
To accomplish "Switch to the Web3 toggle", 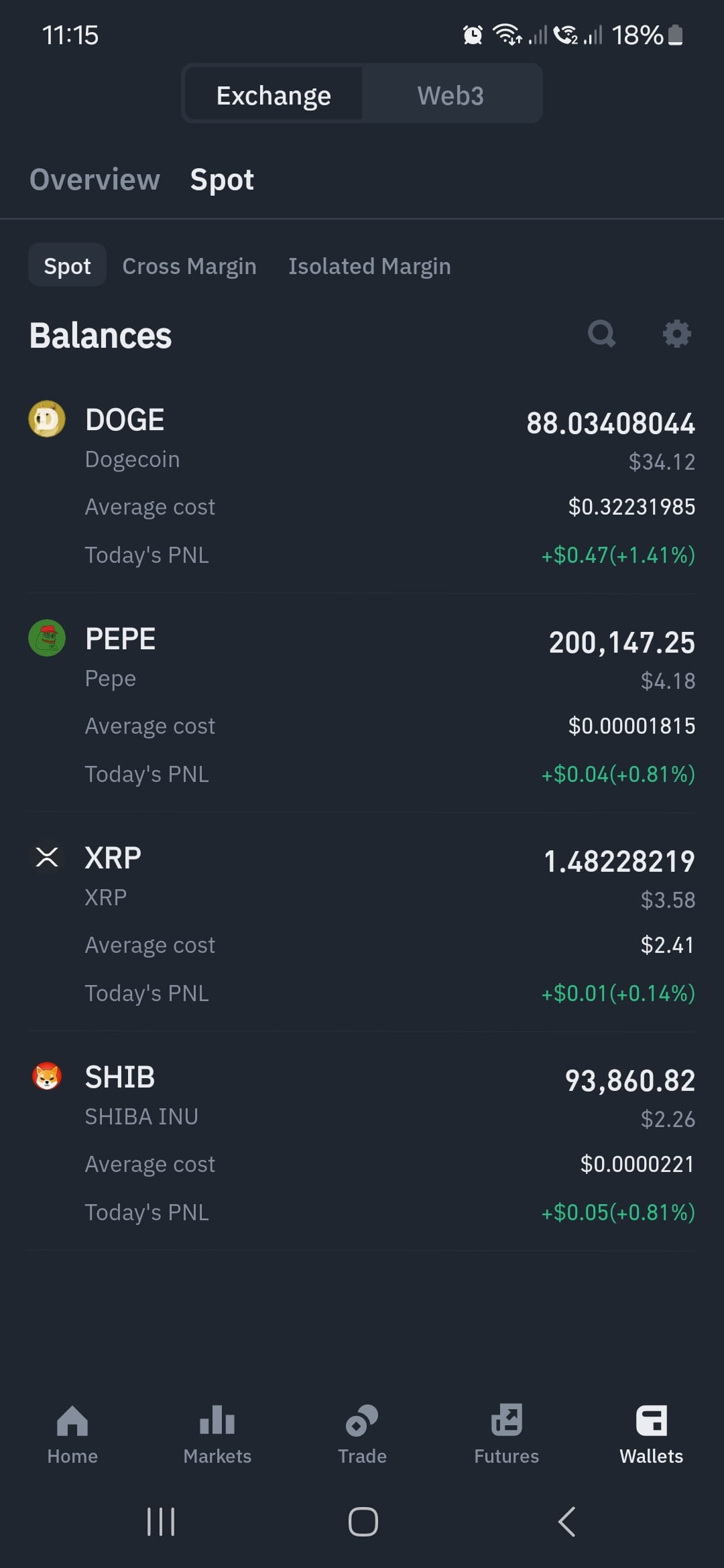I will pyautogui.click(x=450, y=95).
